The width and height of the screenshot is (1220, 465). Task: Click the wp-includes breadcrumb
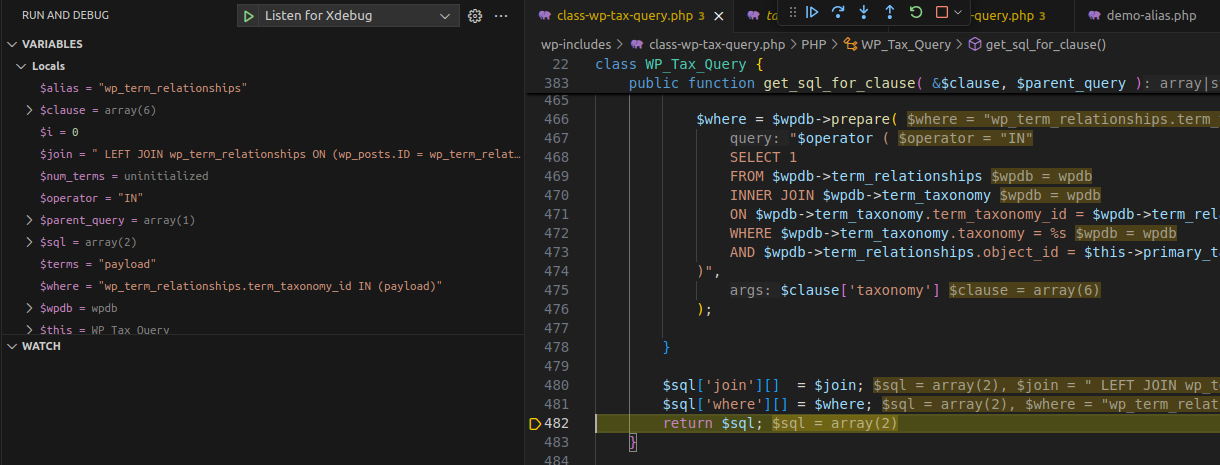575,44
